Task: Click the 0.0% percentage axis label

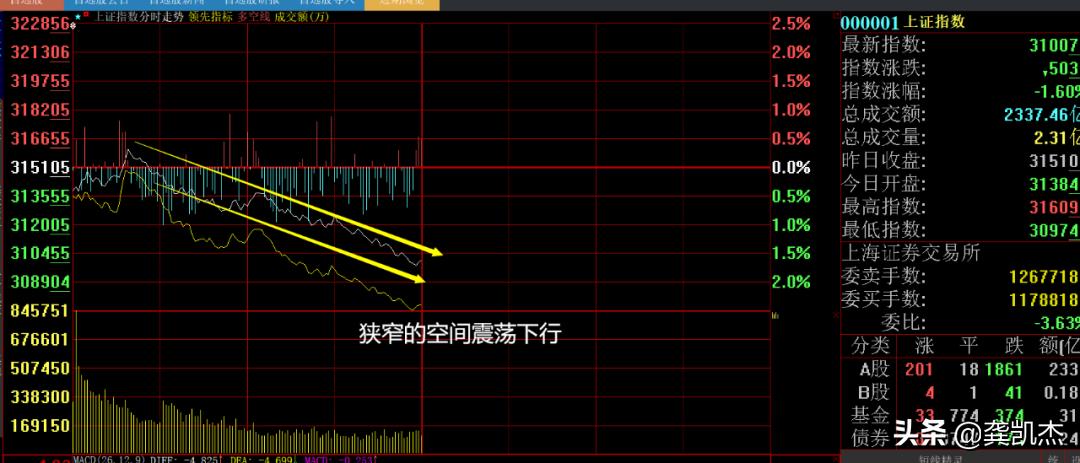Action: tap(791, 167)
